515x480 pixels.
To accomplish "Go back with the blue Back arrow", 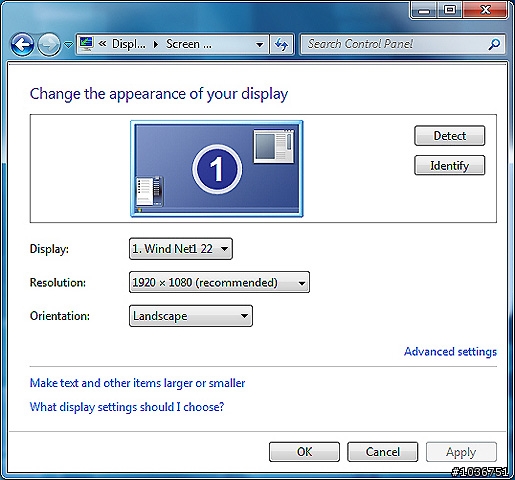I will tap(22, 44).
